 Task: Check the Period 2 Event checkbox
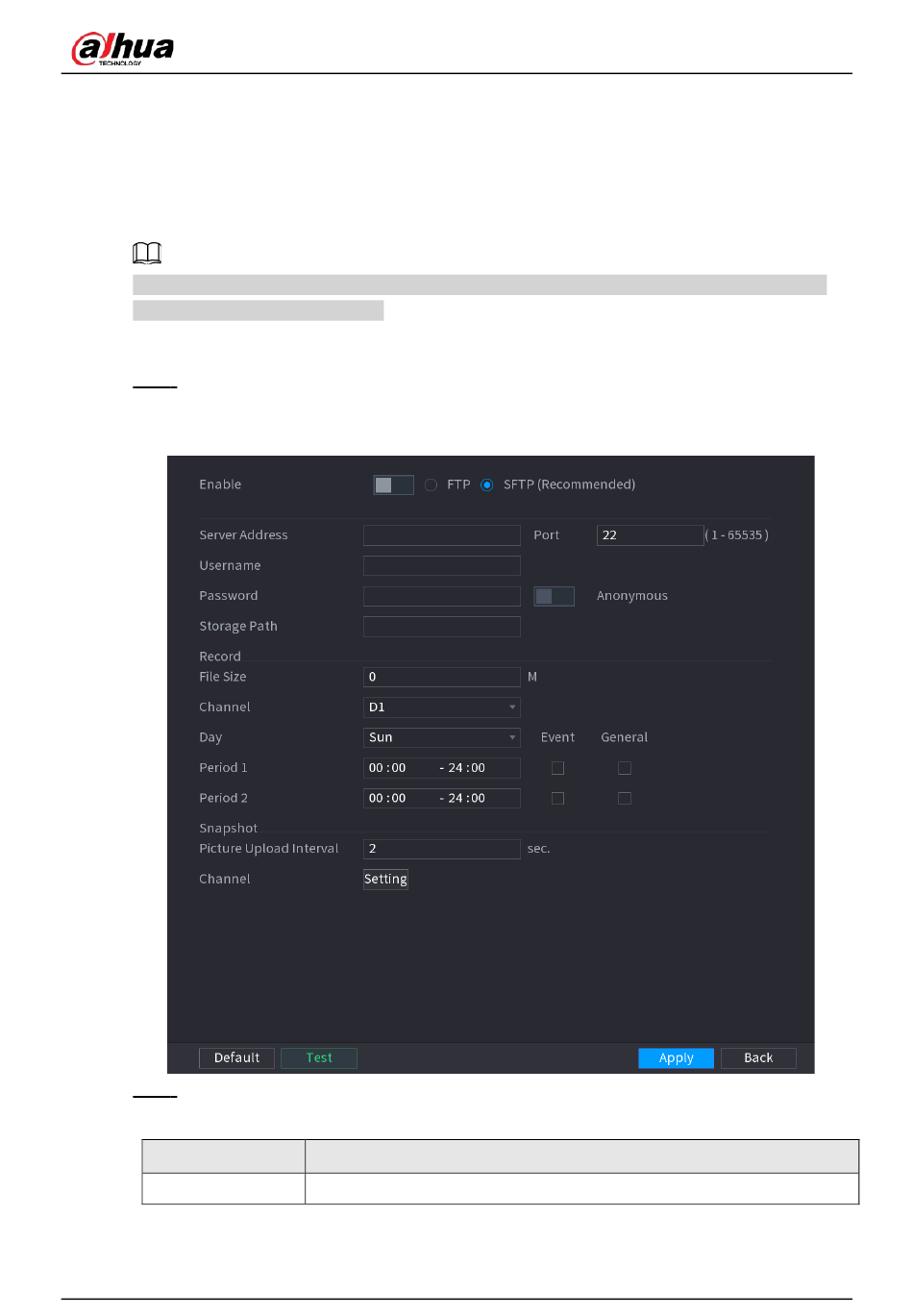pos(557,799)
